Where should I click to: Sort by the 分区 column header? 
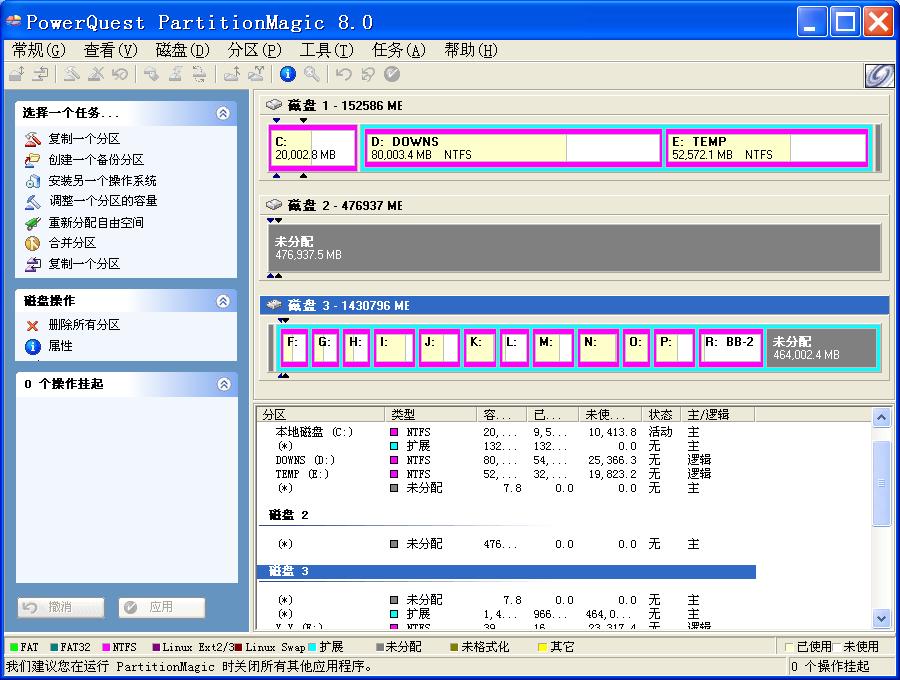coord(321,414)
